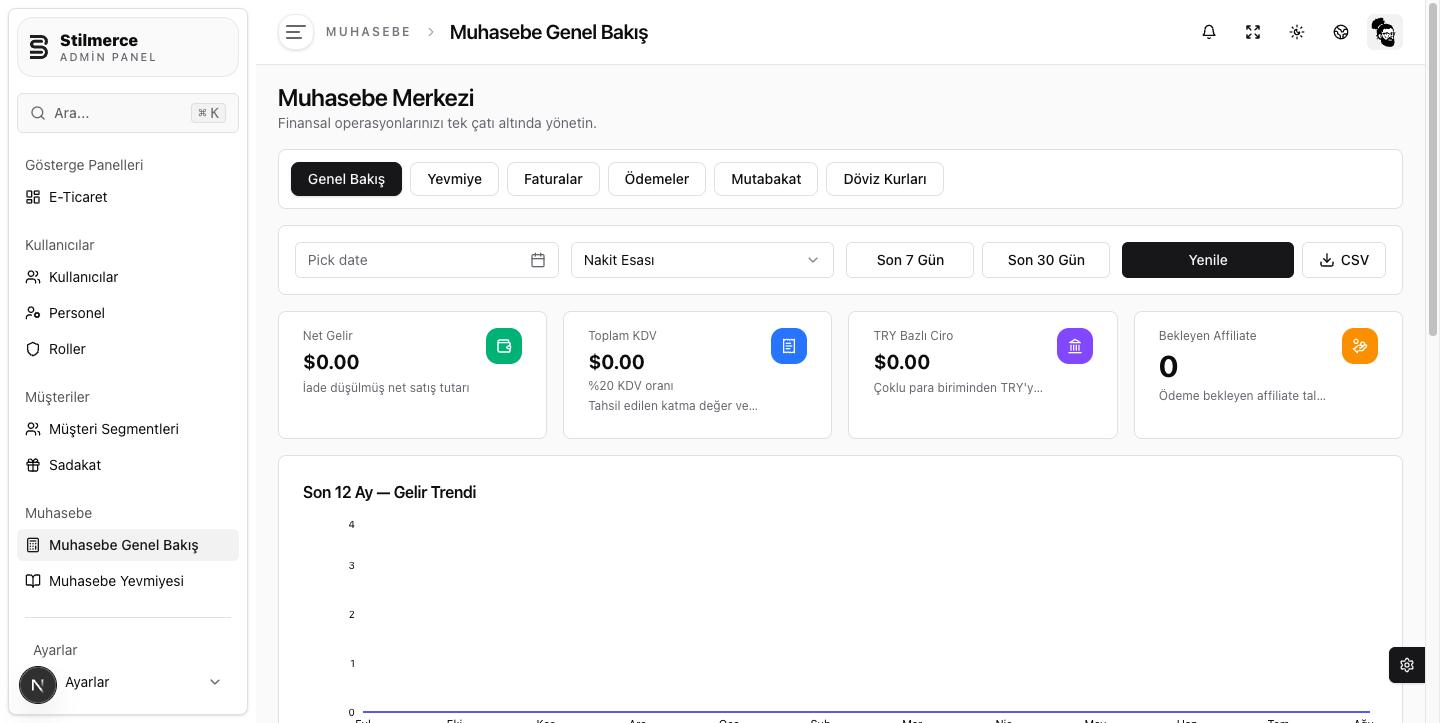
Task: Open Sadakat in the sidebar
Action: [x=128, y=465]
